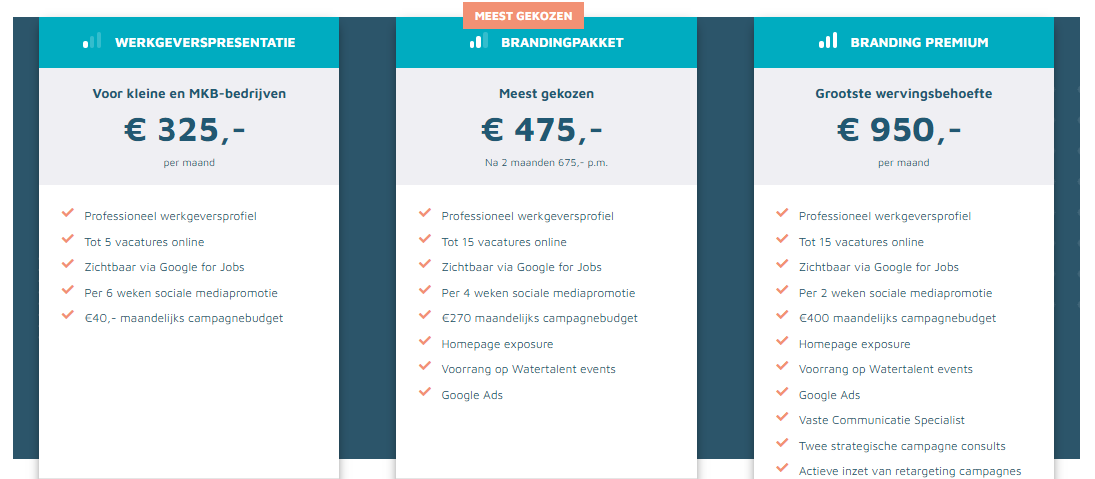This screenshot has height=479, width=1095.
Task: Select the € 325,- price
Action: coord(185,130)
